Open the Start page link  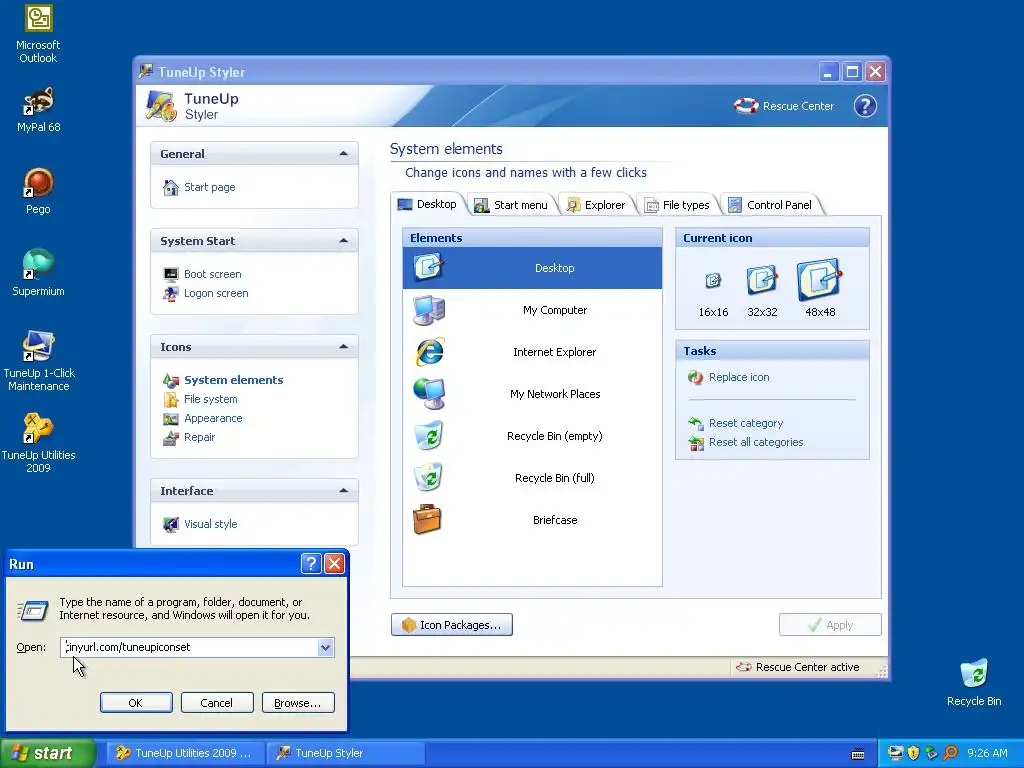[210, 187]
